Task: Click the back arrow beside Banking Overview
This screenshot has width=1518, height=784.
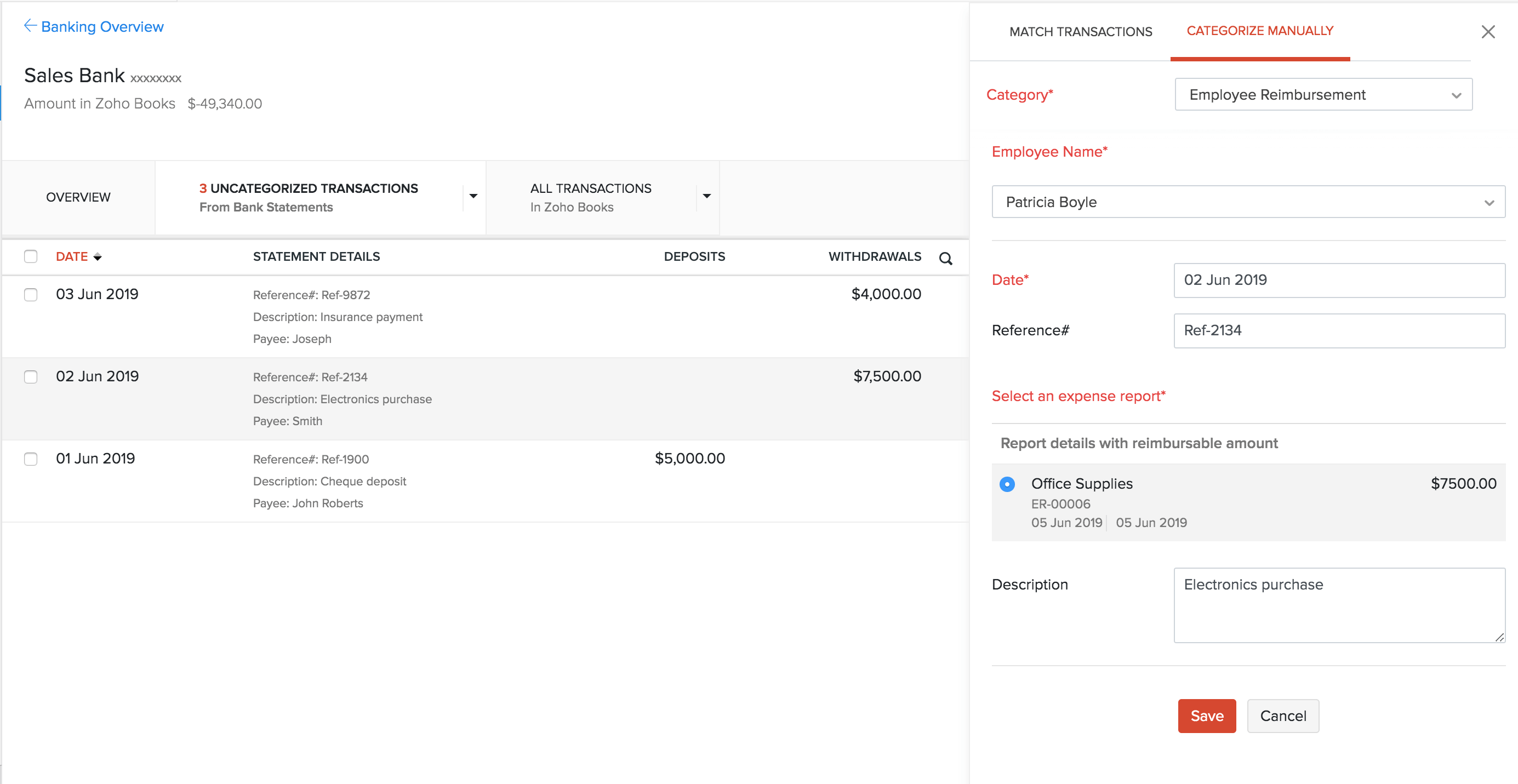Action: pos(30,25)
